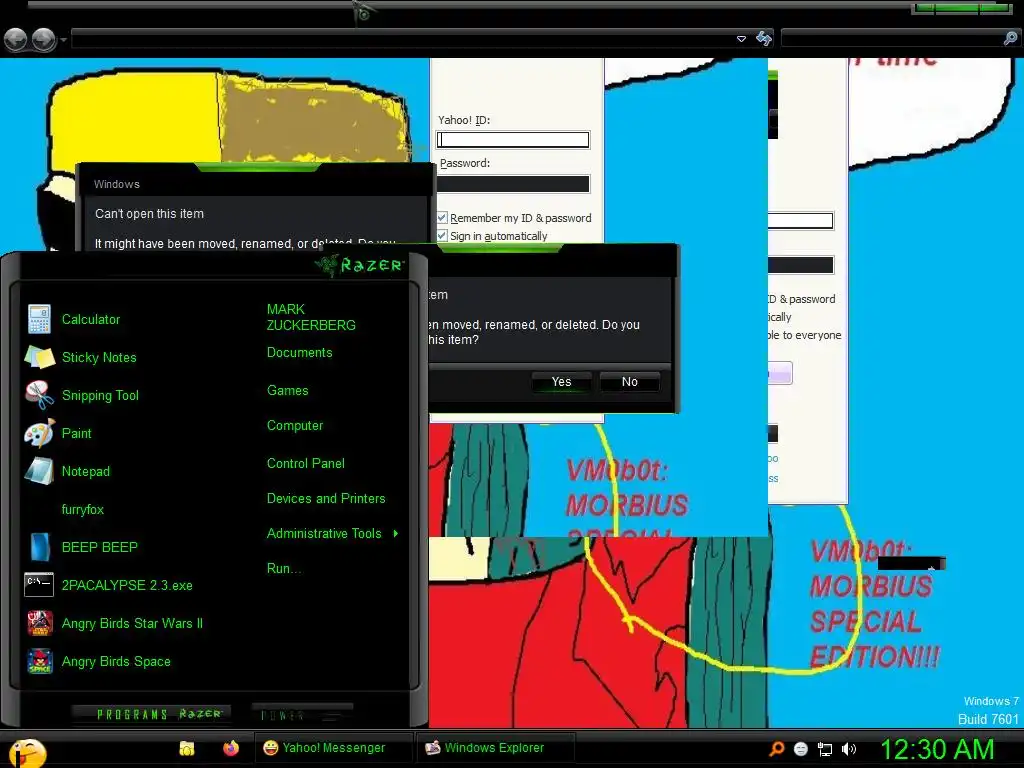
Task: Click the 12:30 AM taskbar clock
Action: pos(938,749)
